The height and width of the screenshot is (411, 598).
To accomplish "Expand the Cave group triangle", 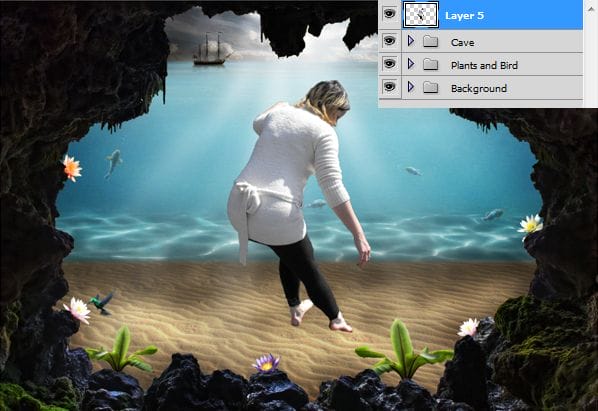I will click(411, 40).
